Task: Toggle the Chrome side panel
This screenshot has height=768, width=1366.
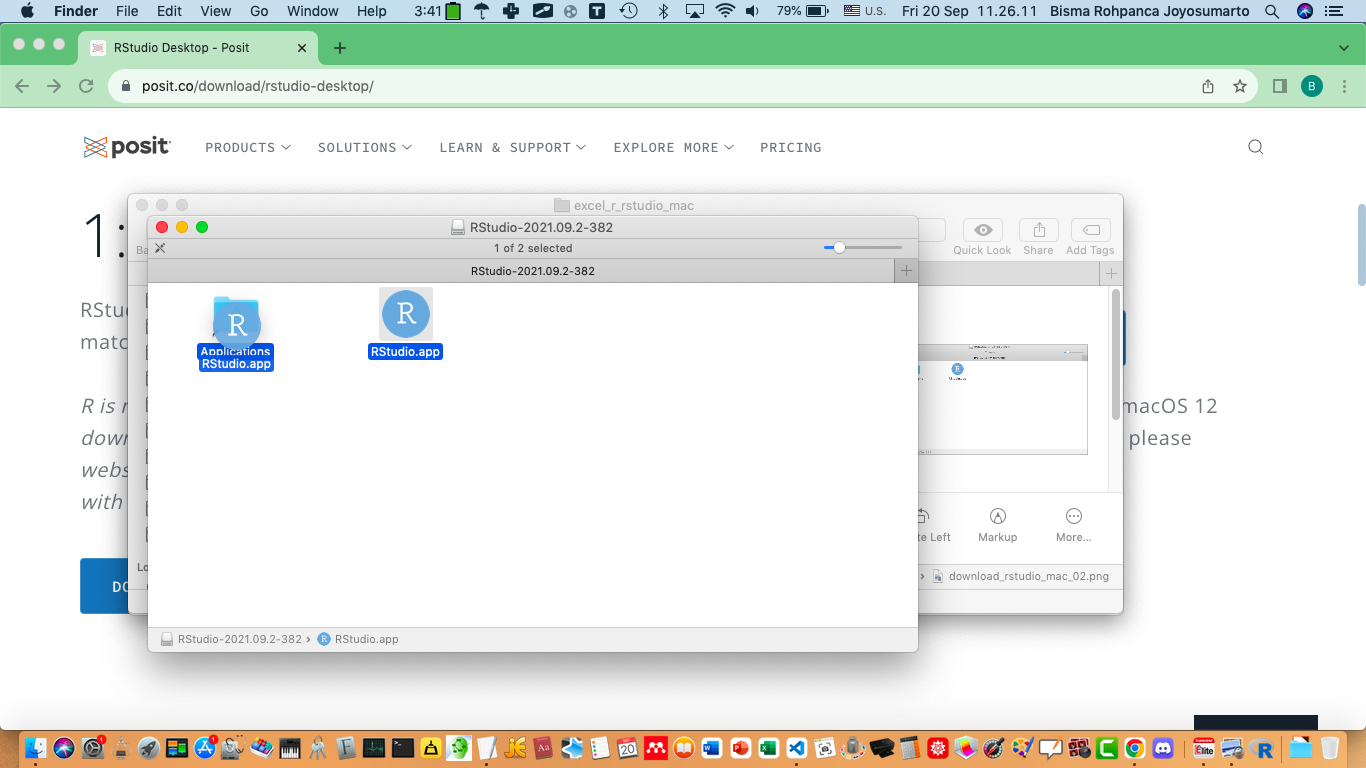Action: 1280,86
